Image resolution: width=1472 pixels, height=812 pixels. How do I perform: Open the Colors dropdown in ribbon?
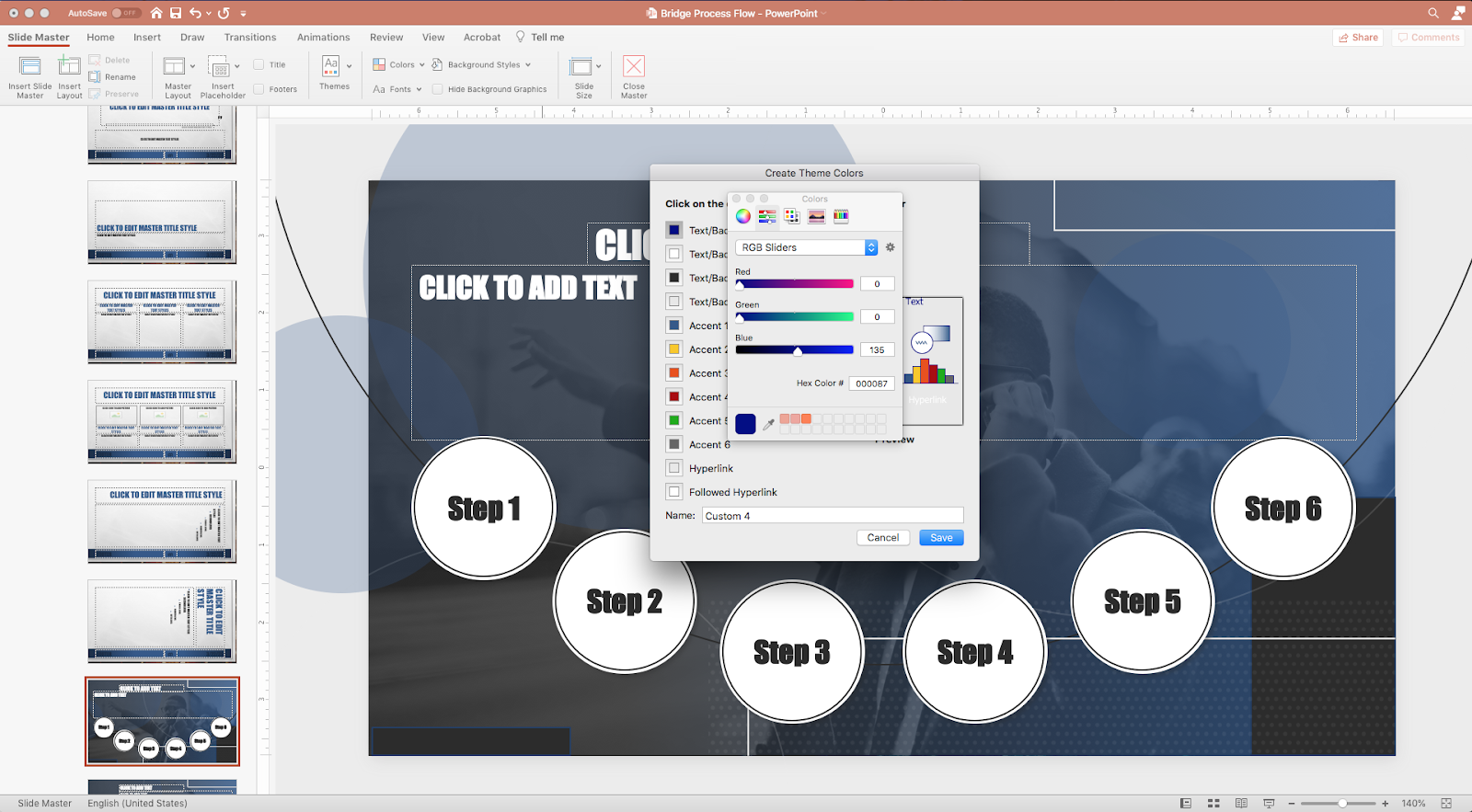[x=398, y=64]
